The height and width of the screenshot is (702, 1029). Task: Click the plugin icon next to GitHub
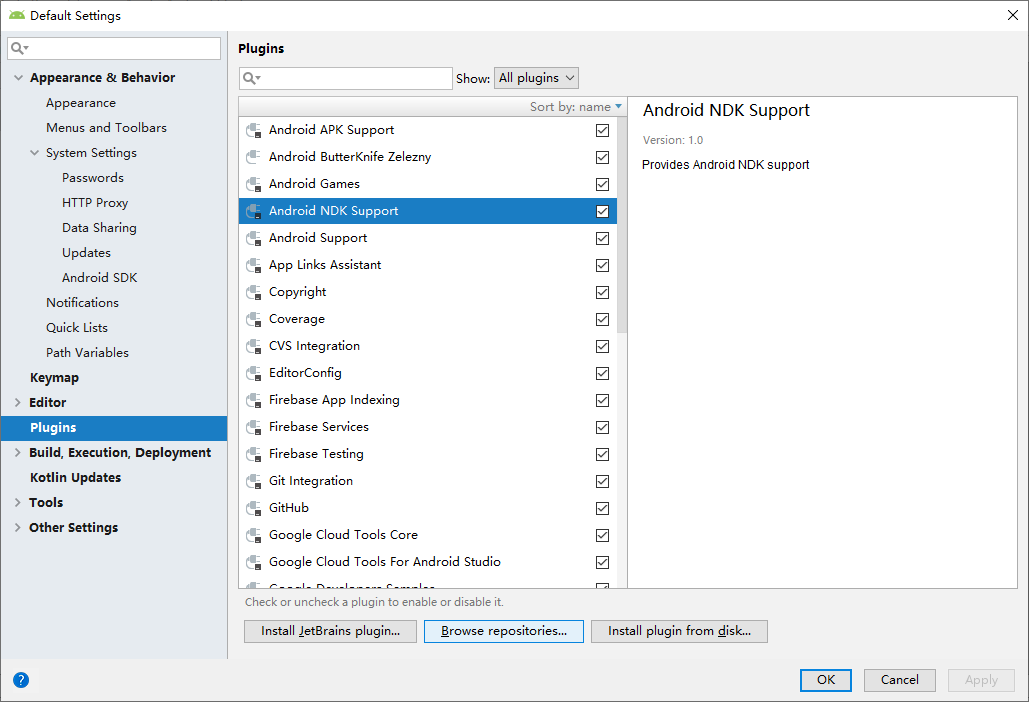pos(254,508)
